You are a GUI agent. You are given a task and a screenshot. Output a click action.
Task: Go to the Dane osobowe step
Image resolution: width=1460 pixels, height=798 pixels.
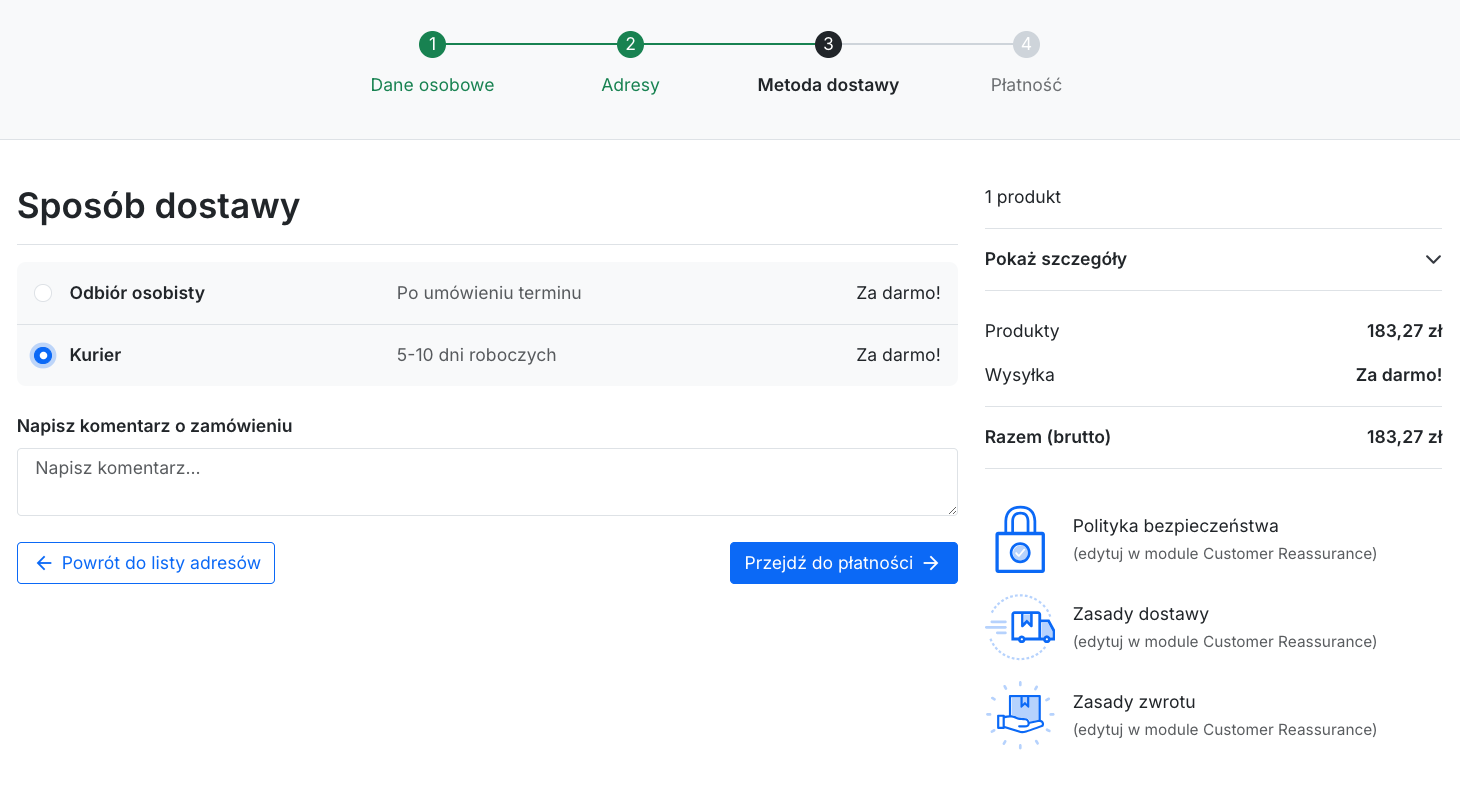coord(432,85)
